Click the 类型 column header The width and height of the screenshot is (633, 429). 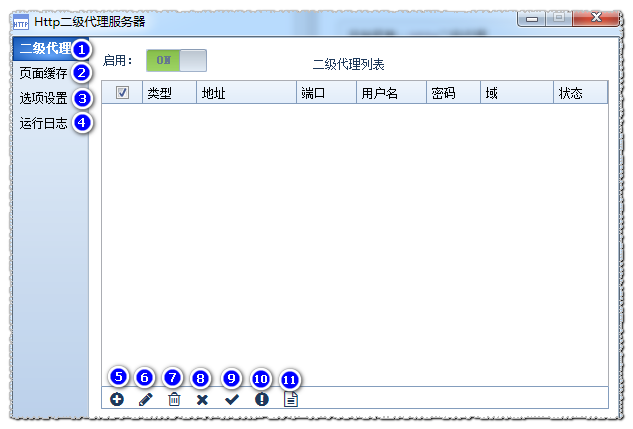(160, 93)
